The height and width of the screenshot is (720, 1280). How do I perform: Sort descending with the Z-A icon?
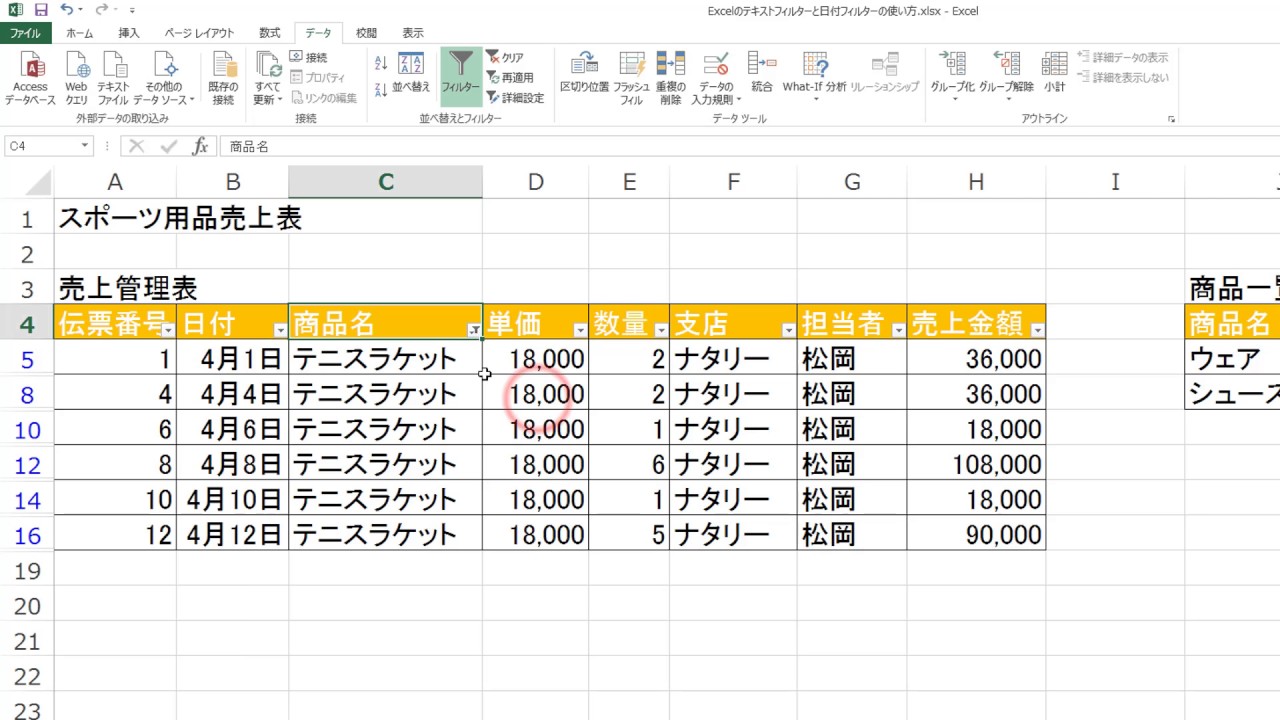381,90
